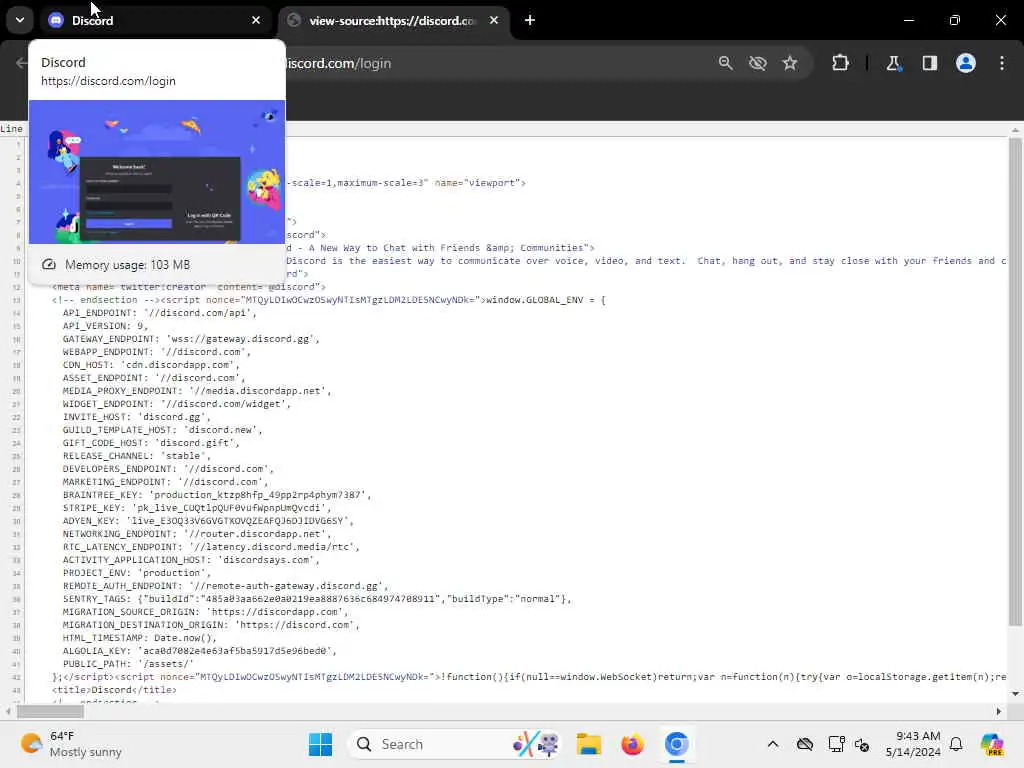
Task: Click the API_ENDPOINT line in source
Action: [x=160, y=313]
